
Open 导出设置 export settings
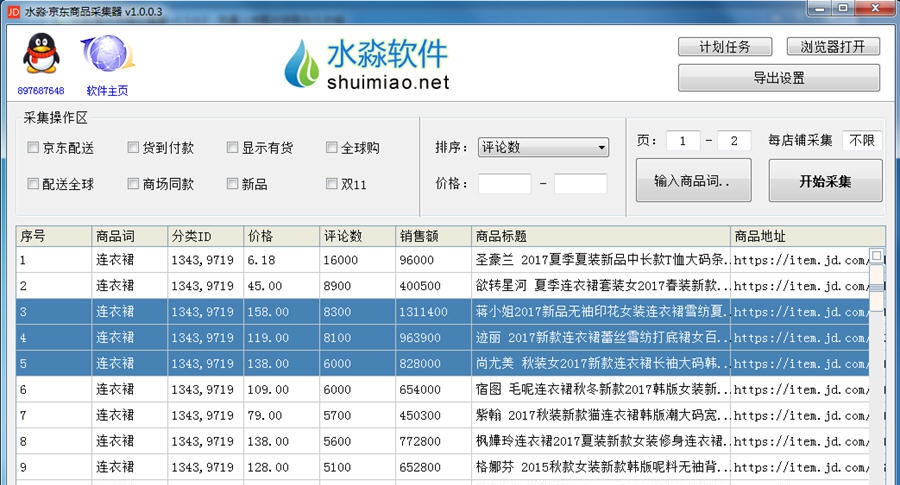(779, 77)
